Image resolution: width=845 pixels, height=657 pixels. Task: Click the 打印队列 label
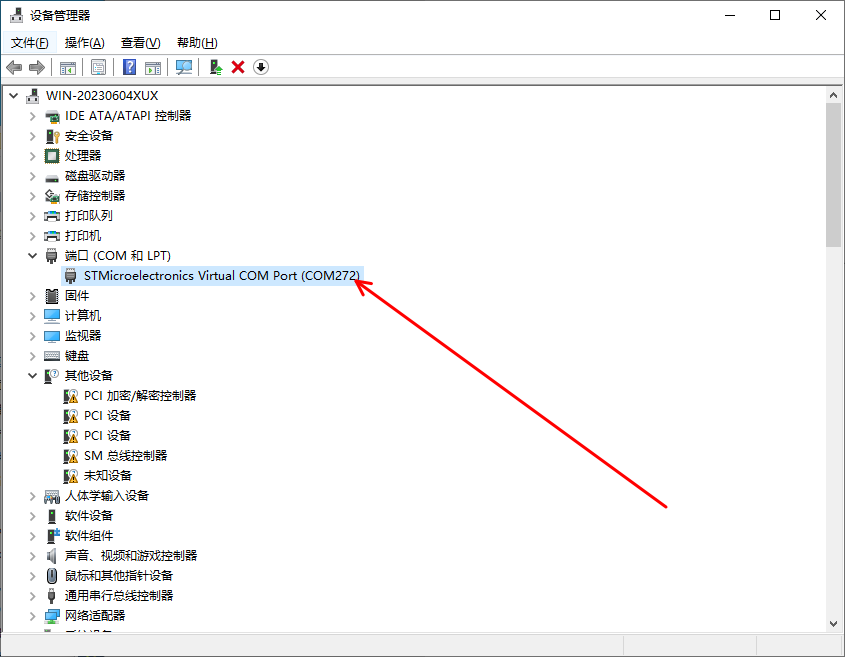click(x=88, y=216)
